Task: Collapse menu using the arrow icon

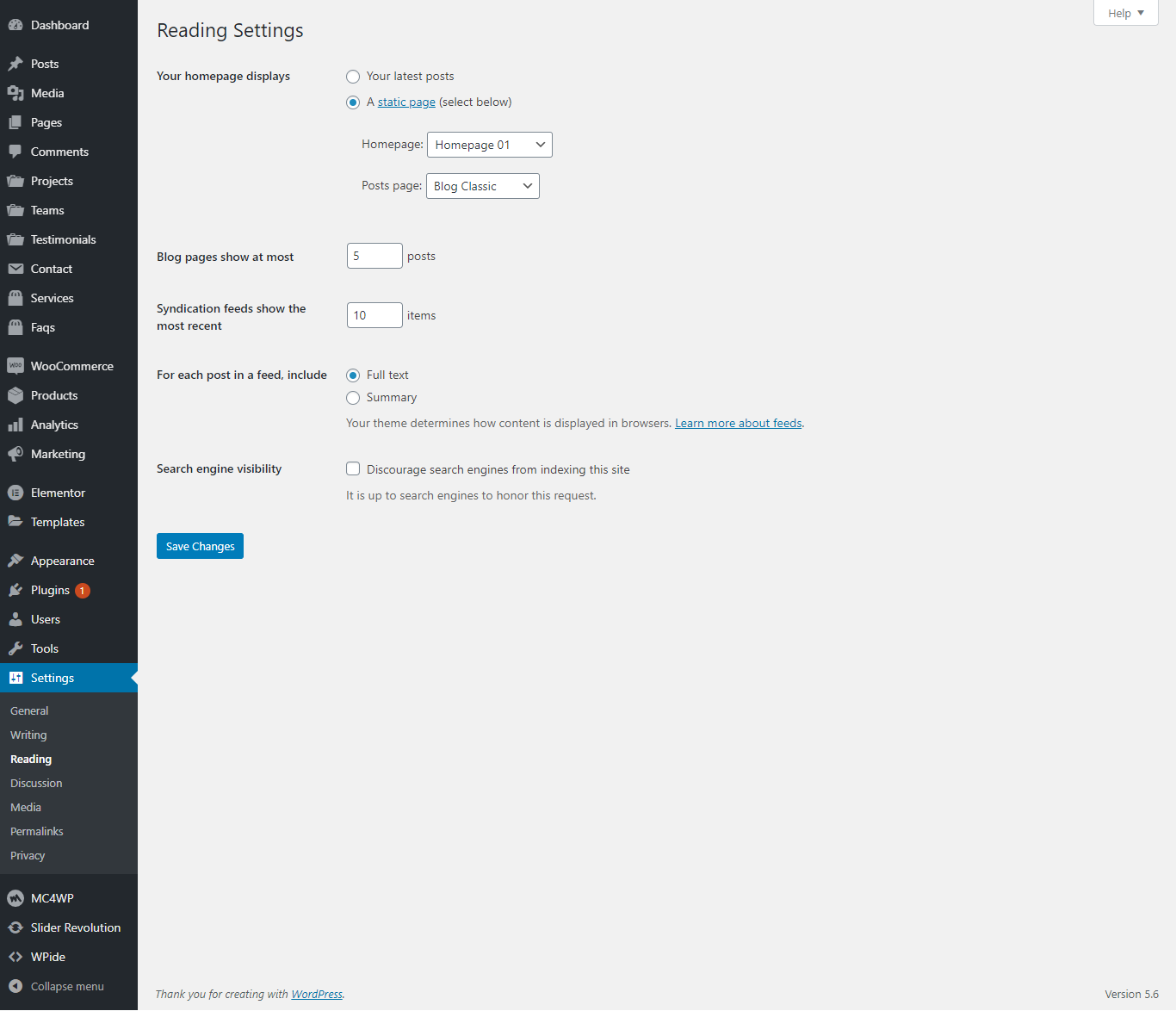Action: (15, 986)
